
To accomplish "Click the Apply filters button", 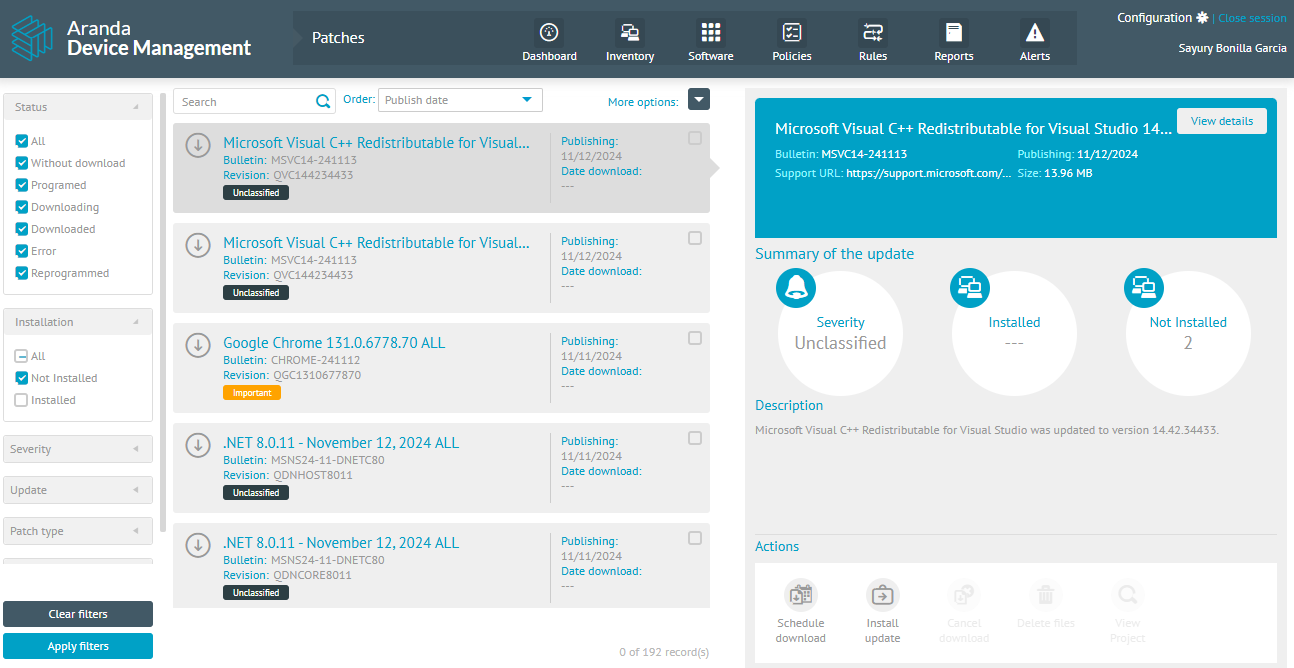I will click(78, 646).
